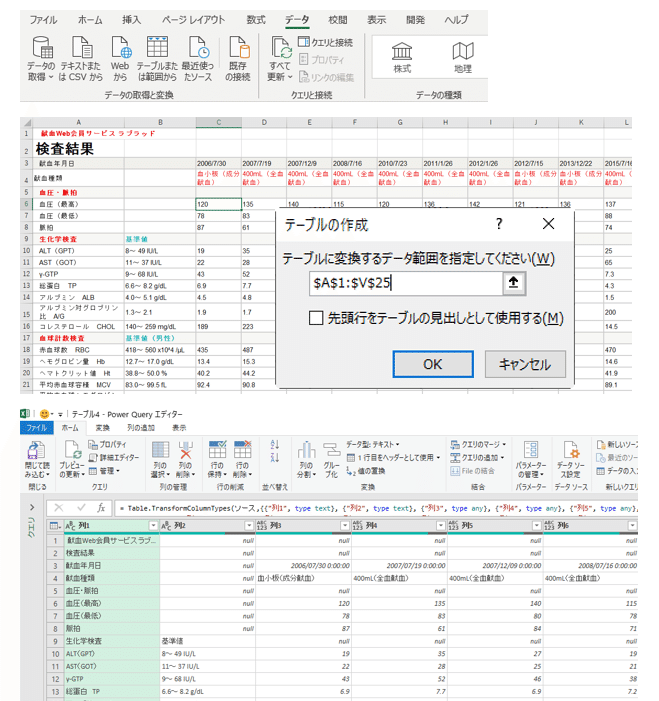
Task: Open 列1 column filter dropdown
Action: pos(153,526)
